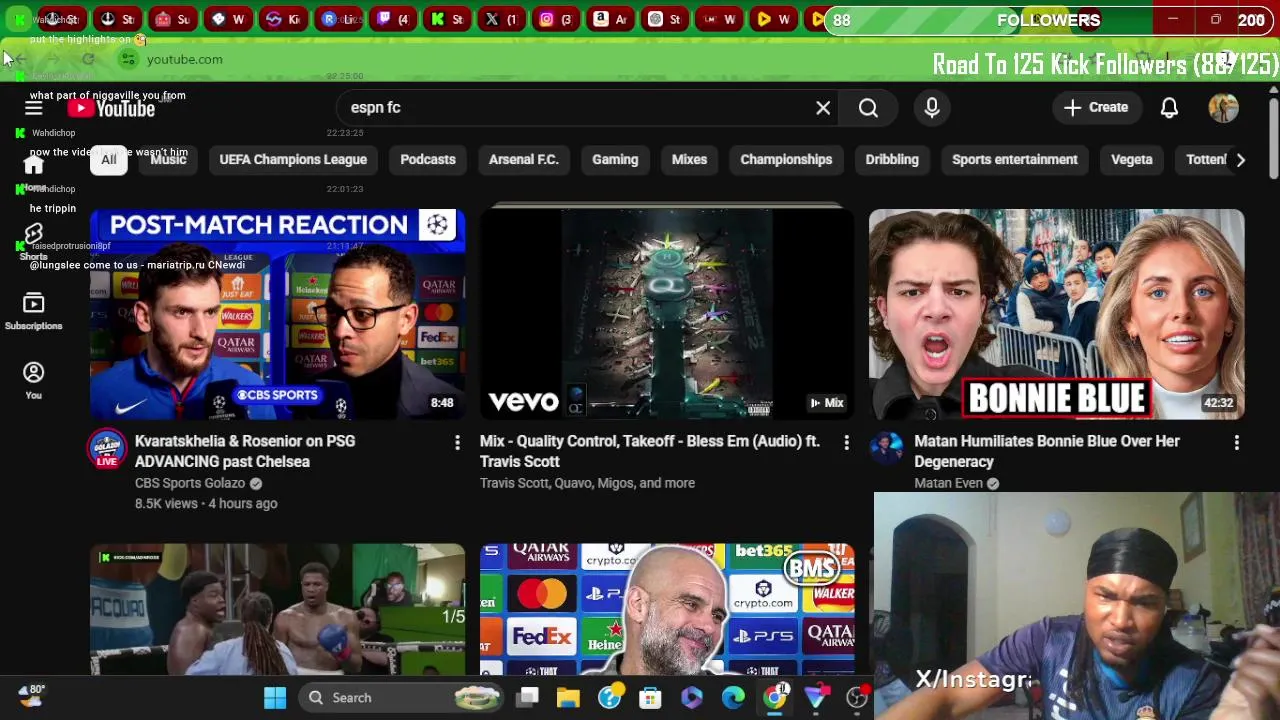
Task: Open the Post-Match Reaction video thumbnail
Action: (277, 314)
